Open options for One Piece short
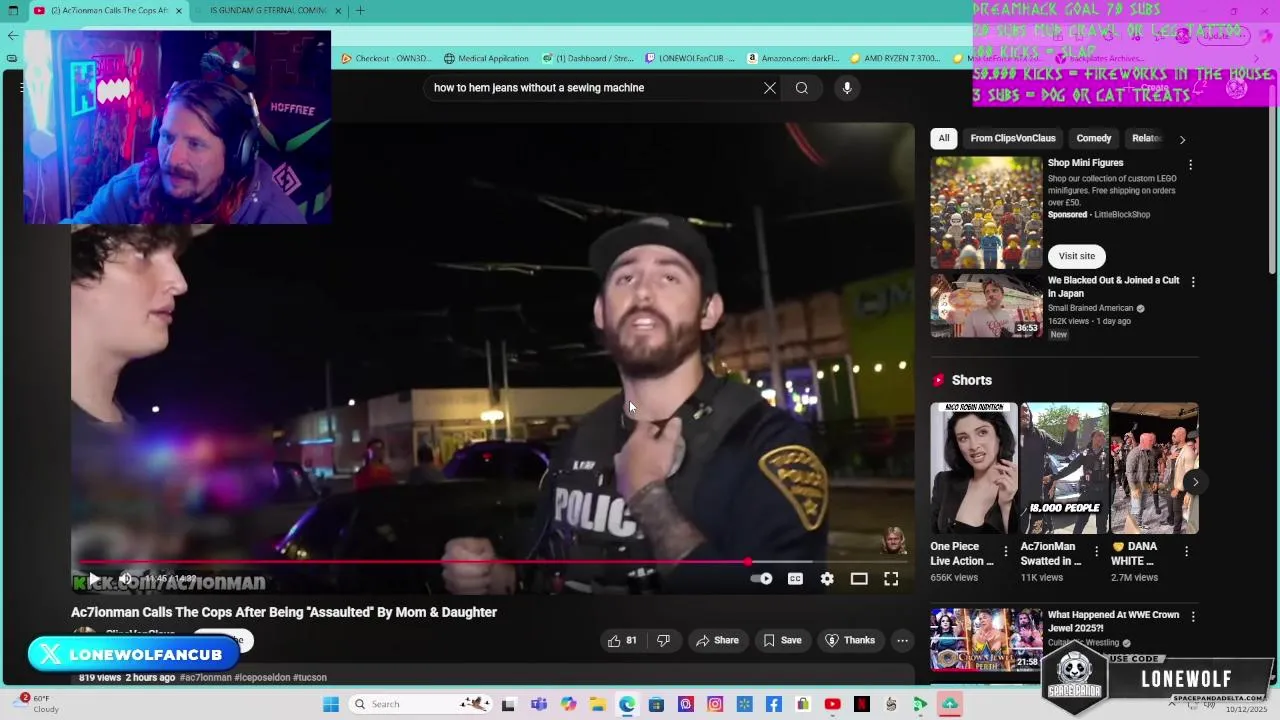 pos(1006,551)
